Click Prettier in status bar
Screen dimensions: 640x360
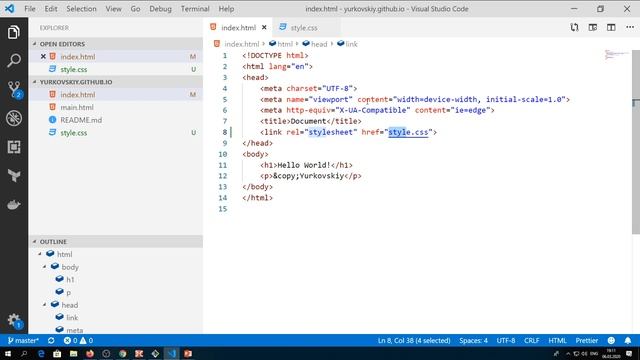(x=587, y=340)
